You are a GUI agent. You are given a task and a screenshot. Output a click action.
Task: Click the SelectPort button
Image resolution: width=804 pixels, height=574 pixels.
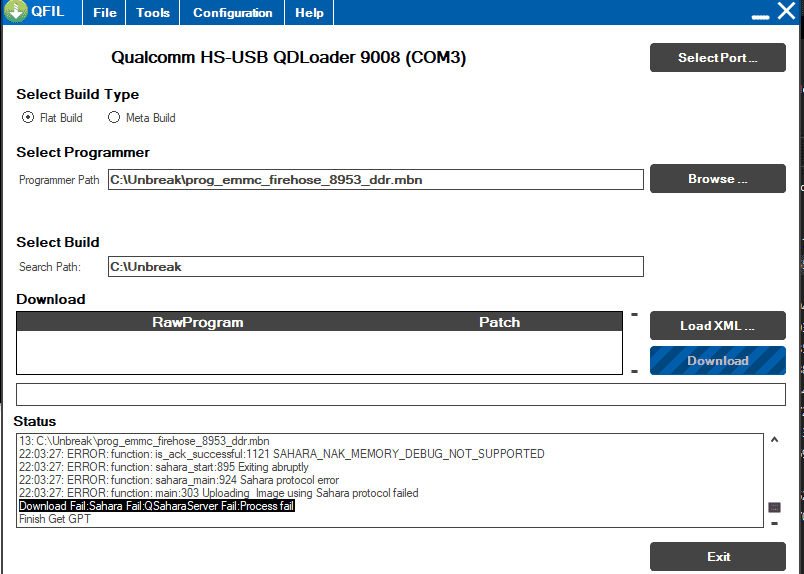pos(717,57)
